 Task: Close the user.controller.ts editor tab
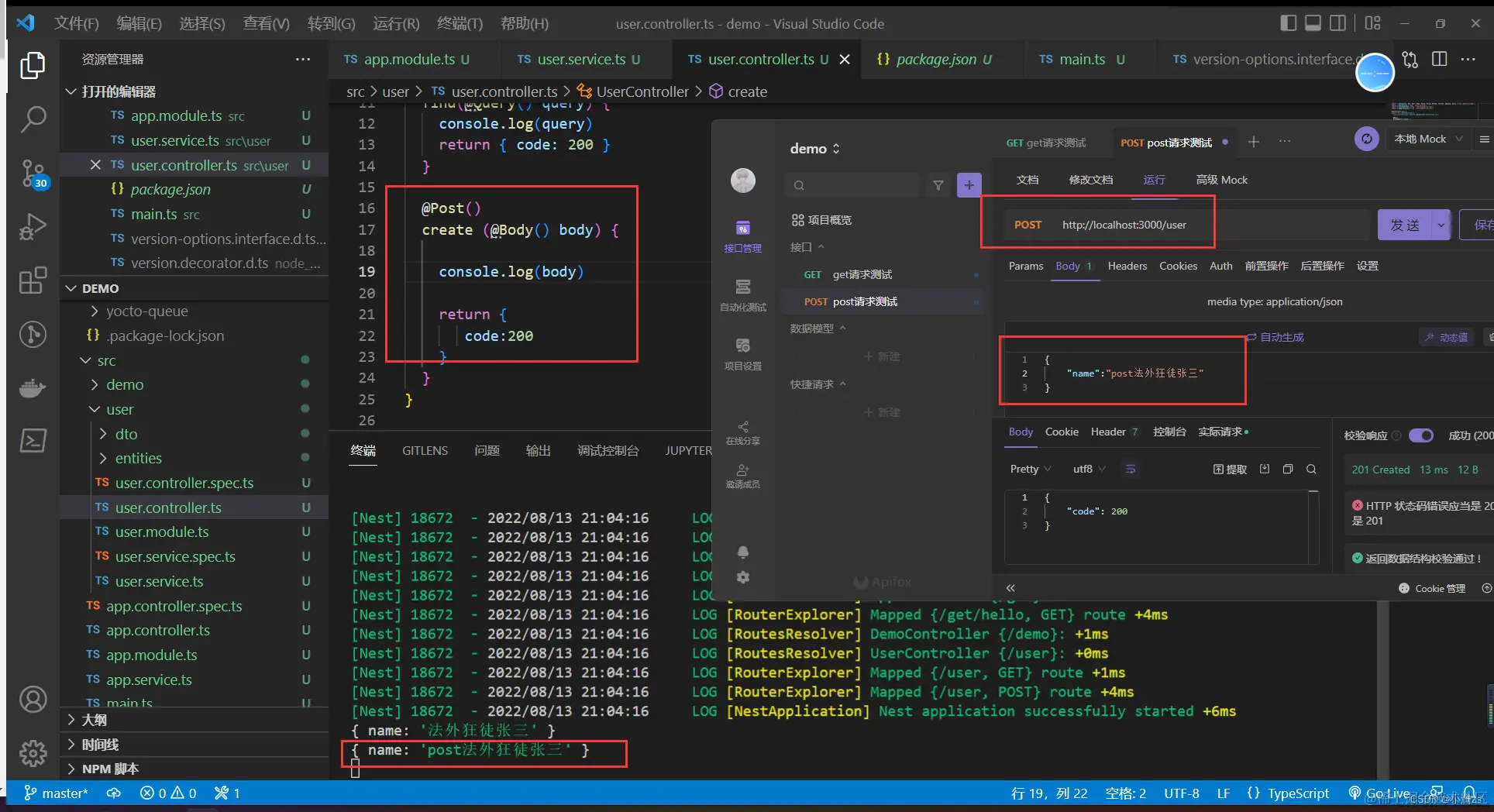point(845,59)
